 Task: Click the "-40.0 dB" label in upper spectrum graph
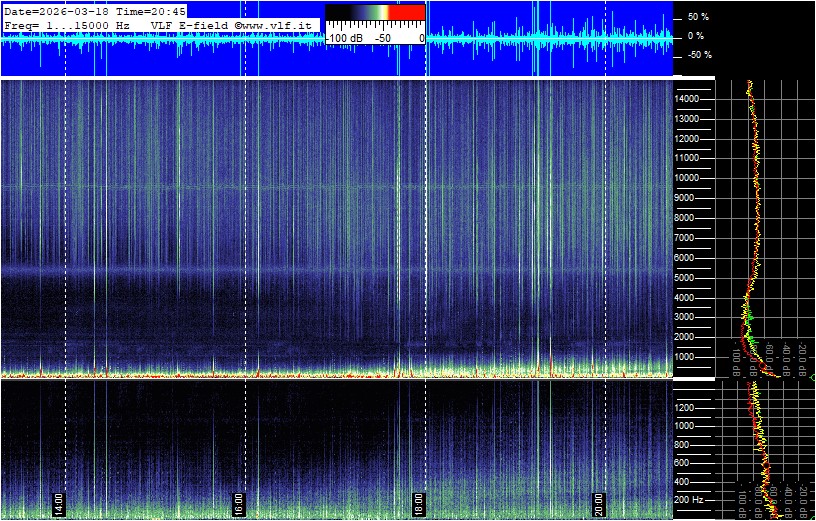[787, 358]
